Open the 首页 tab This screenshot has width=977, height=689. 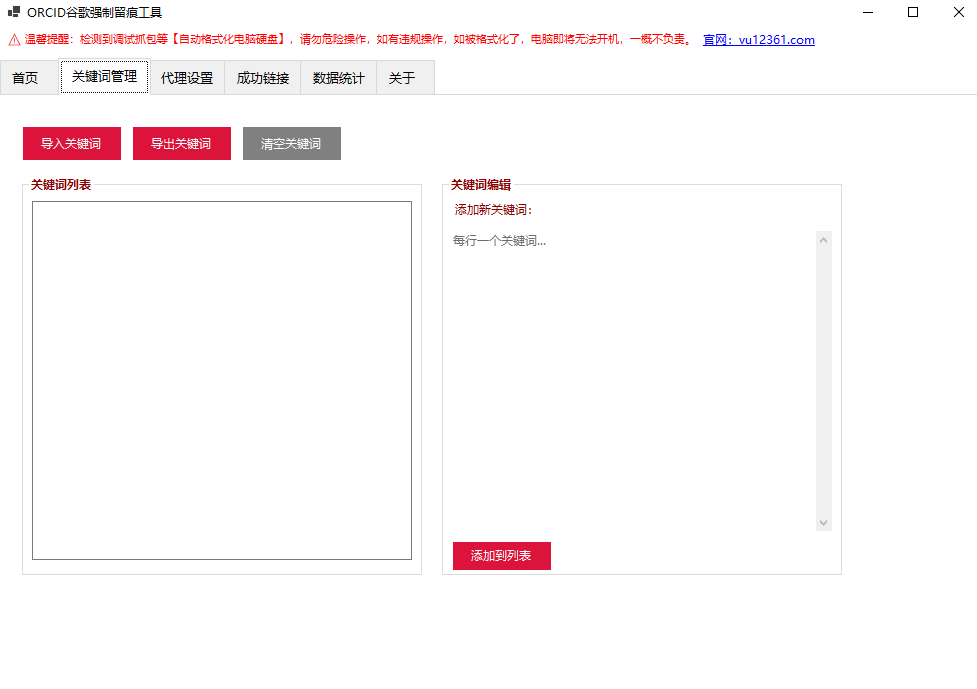pyautogui.click(x=26, y=78)
